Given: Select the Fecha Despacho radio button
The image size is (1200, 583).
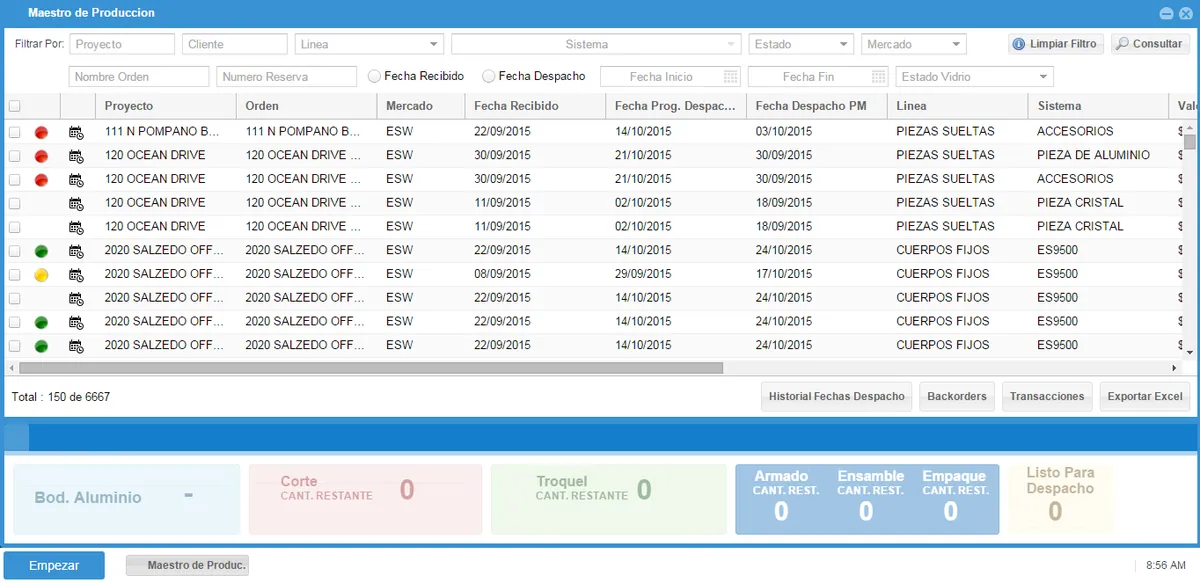Looking at the screenshot, I should [489, 76].
